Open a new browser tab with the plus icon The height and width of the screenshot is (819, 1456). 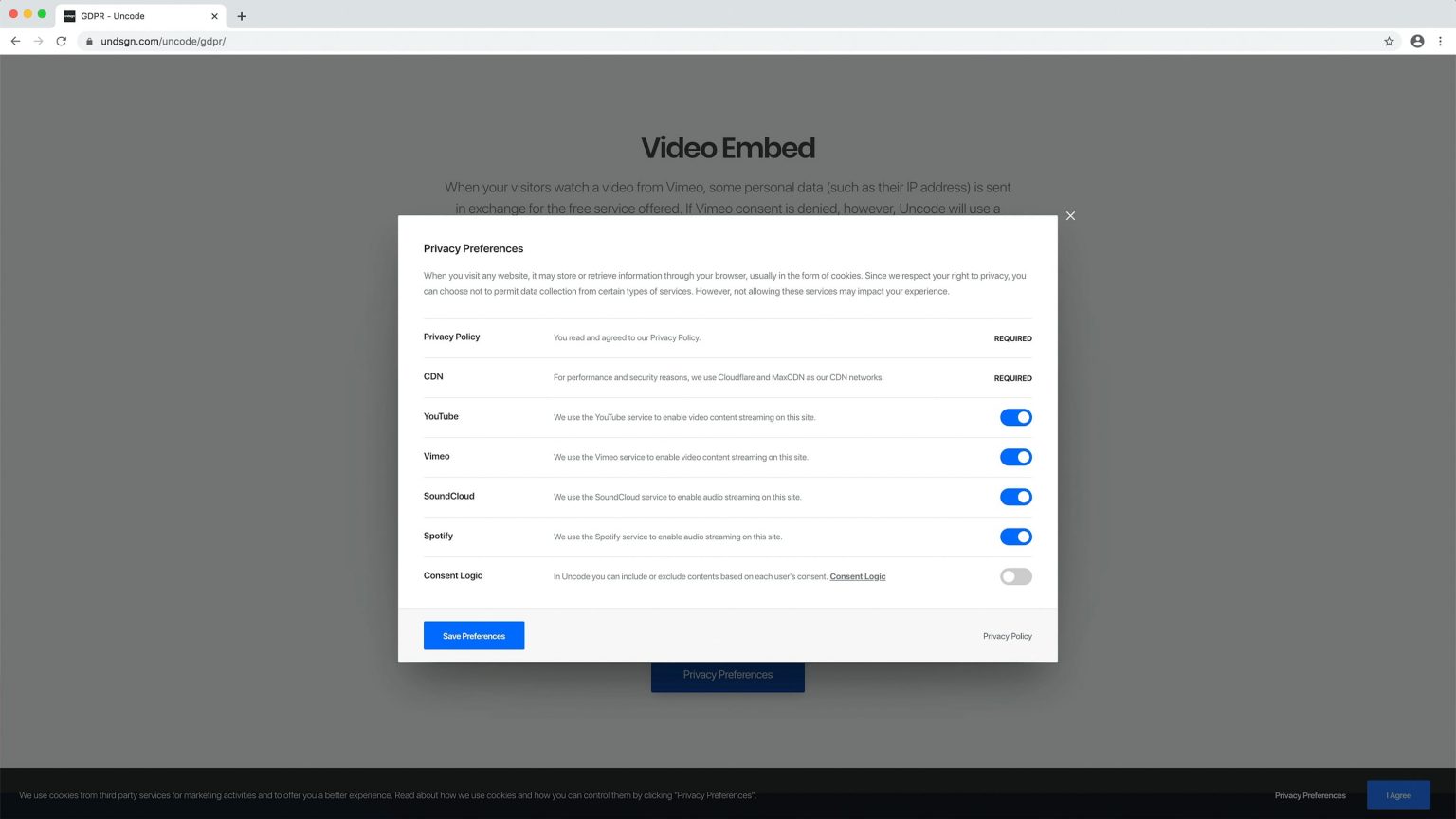coord(242,16)
